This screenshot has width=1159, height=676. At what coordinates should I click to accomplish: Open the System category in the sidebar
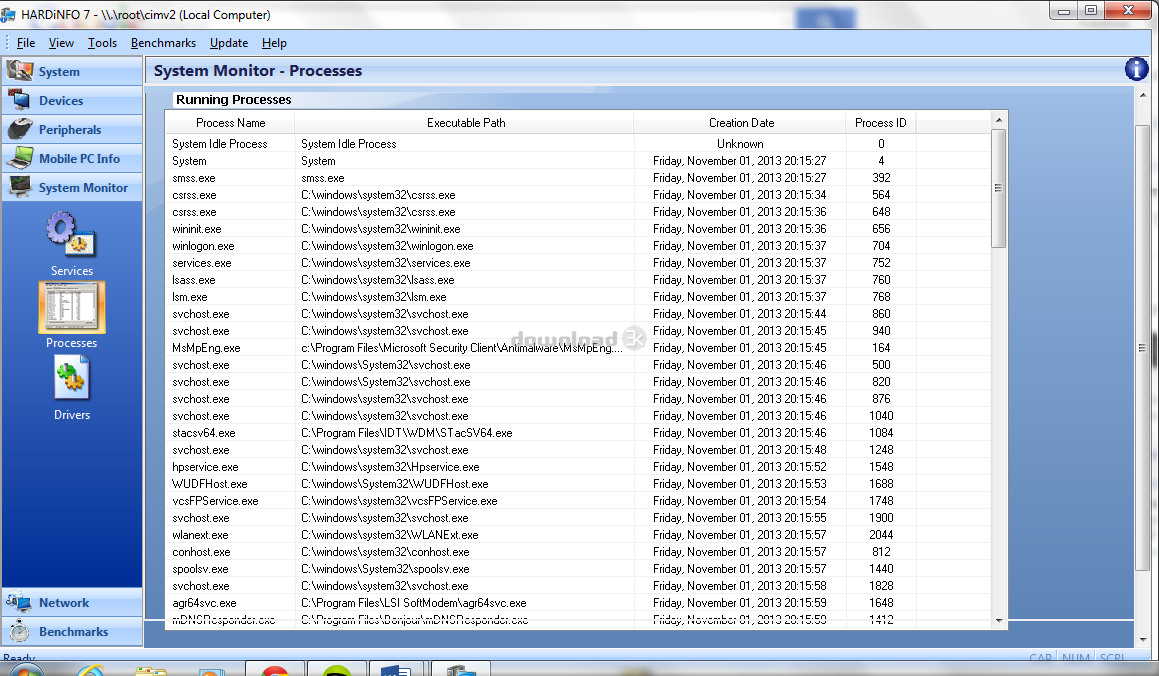coord(72,72)
